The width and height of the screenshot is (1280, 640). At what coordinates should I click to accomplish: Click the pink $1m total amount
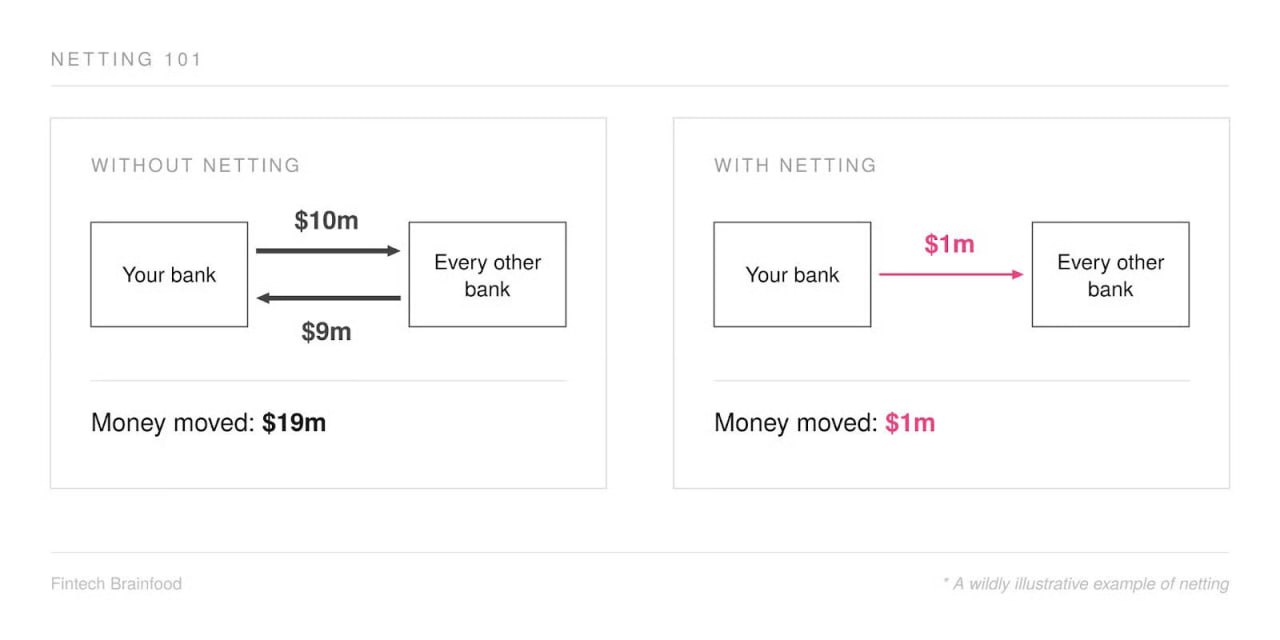pos(910,423)
